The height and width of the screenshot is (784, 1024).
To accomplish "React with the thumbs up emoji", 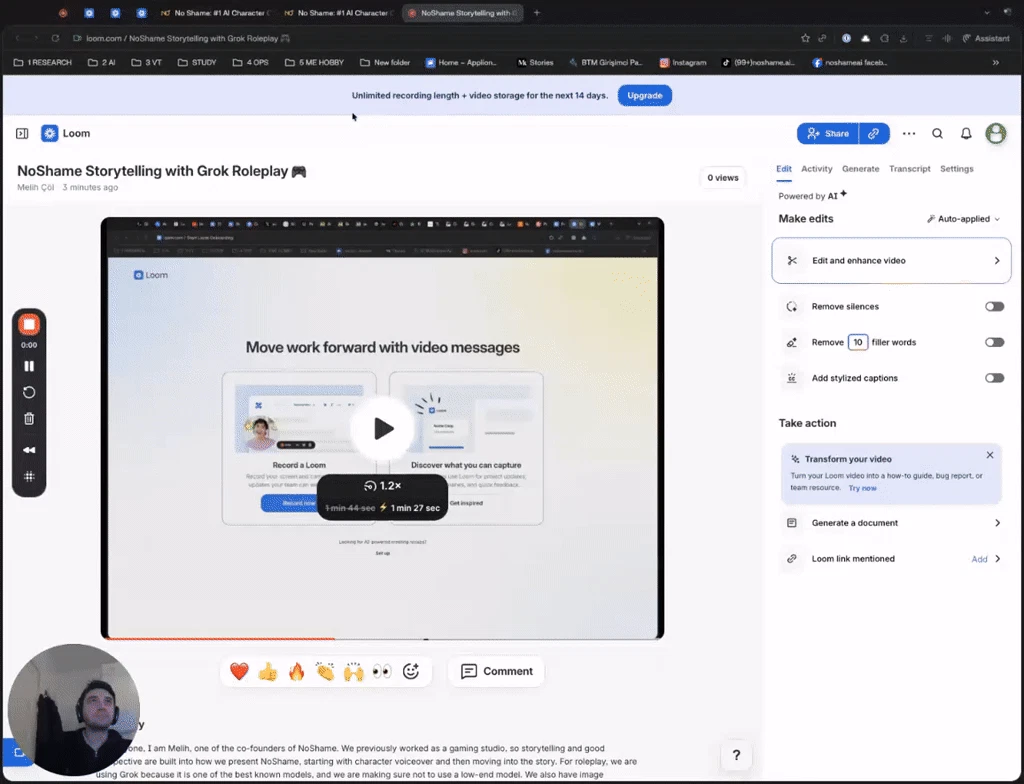I will point(268,671).
